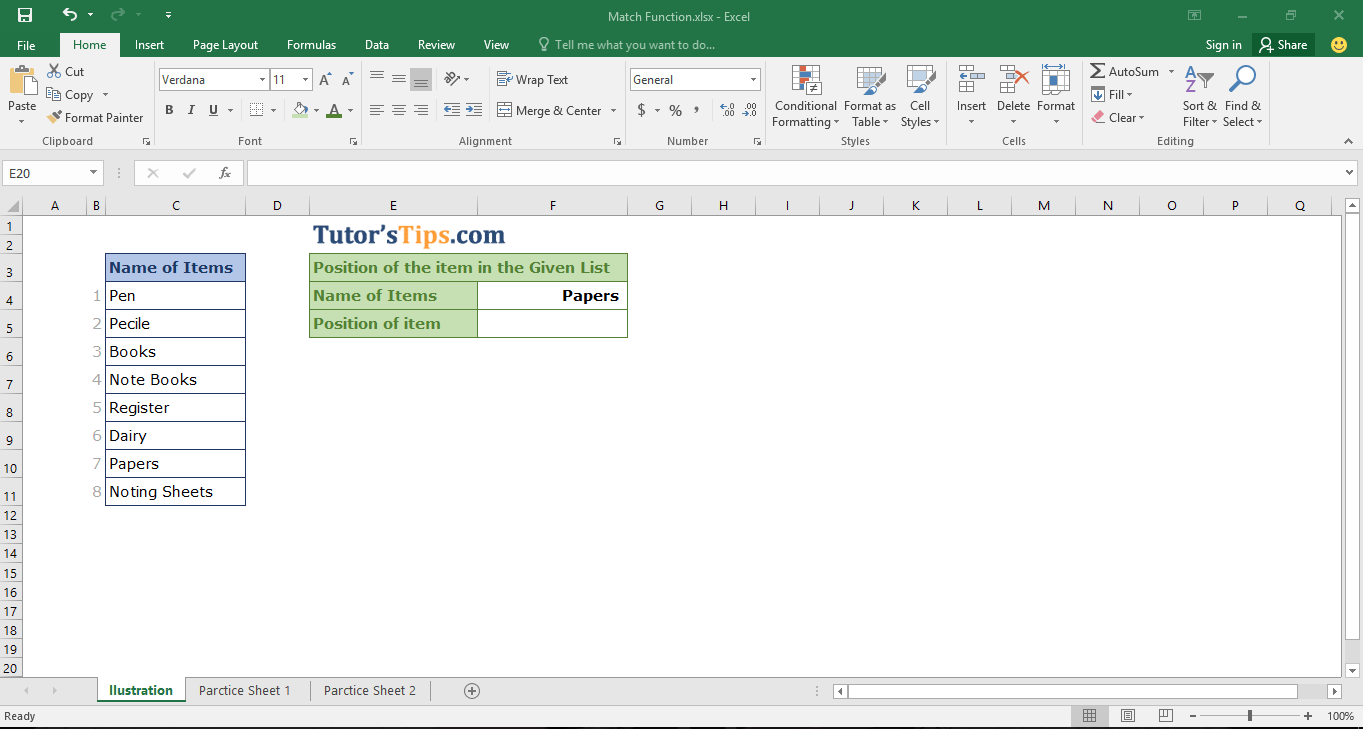Click Page Break Preview button in status bar

1166,716
